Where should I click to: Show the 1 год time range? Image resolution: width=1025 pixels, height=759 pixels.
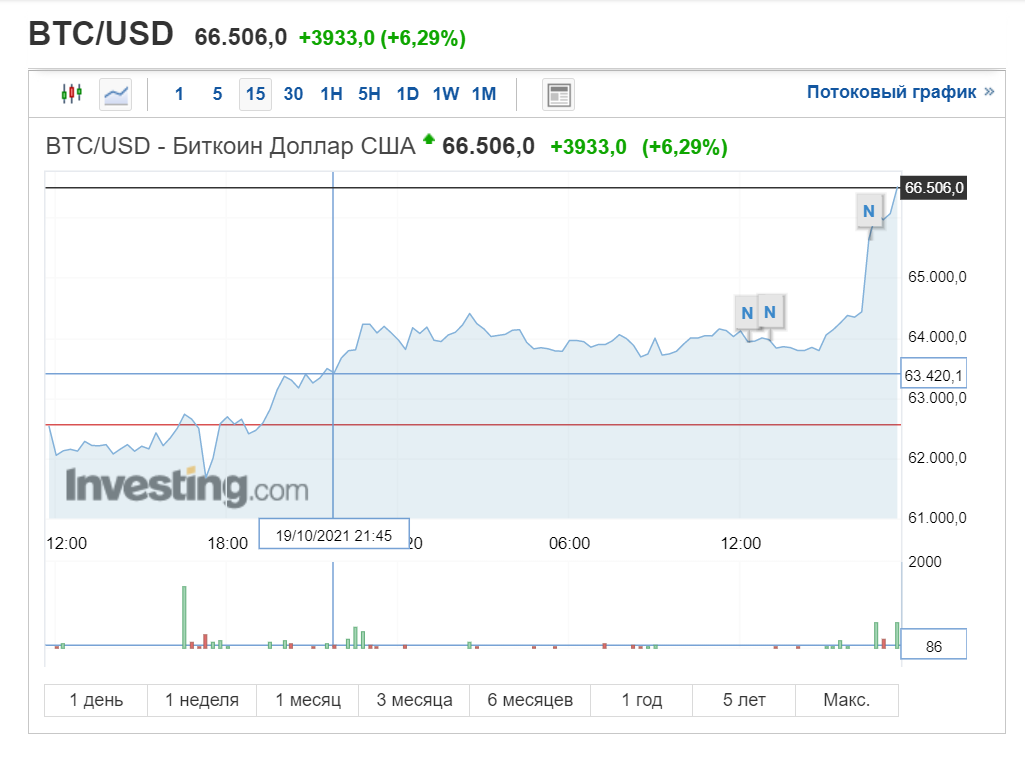[x=642, y=700]
